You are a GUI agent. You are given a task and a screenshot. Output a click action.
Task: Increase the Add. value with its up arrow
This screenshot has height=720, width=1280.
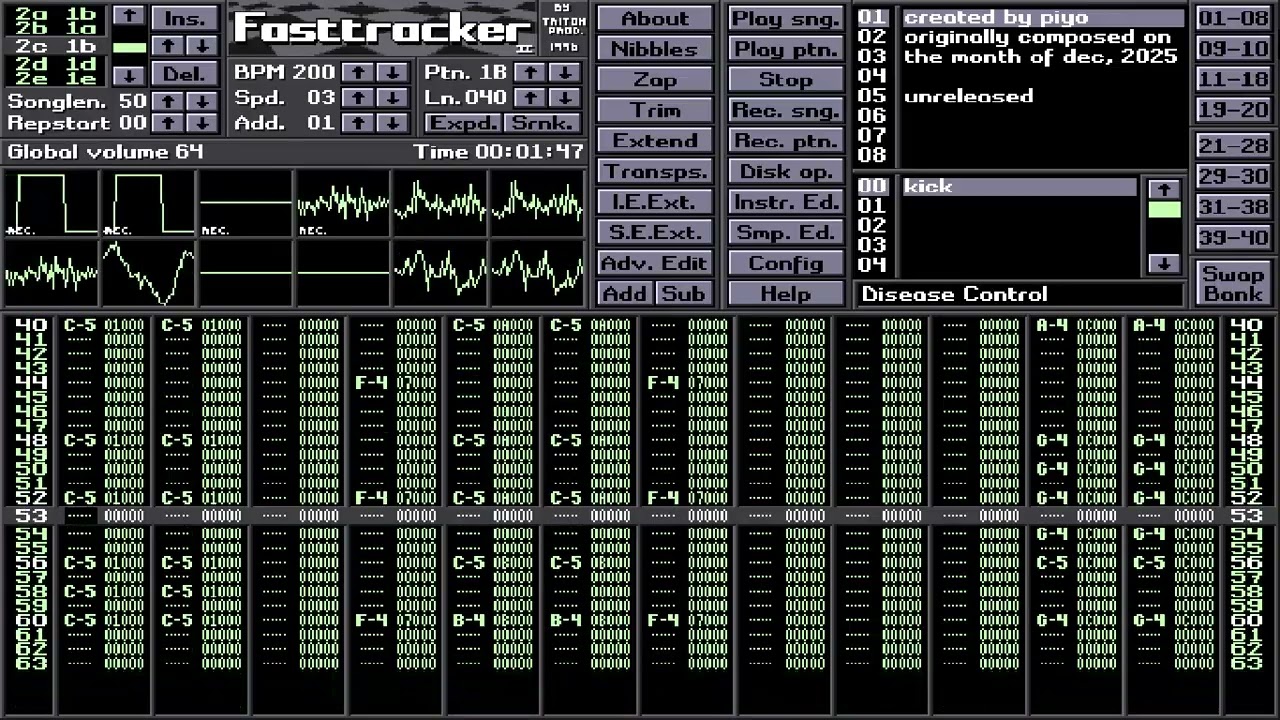[358, 122]
